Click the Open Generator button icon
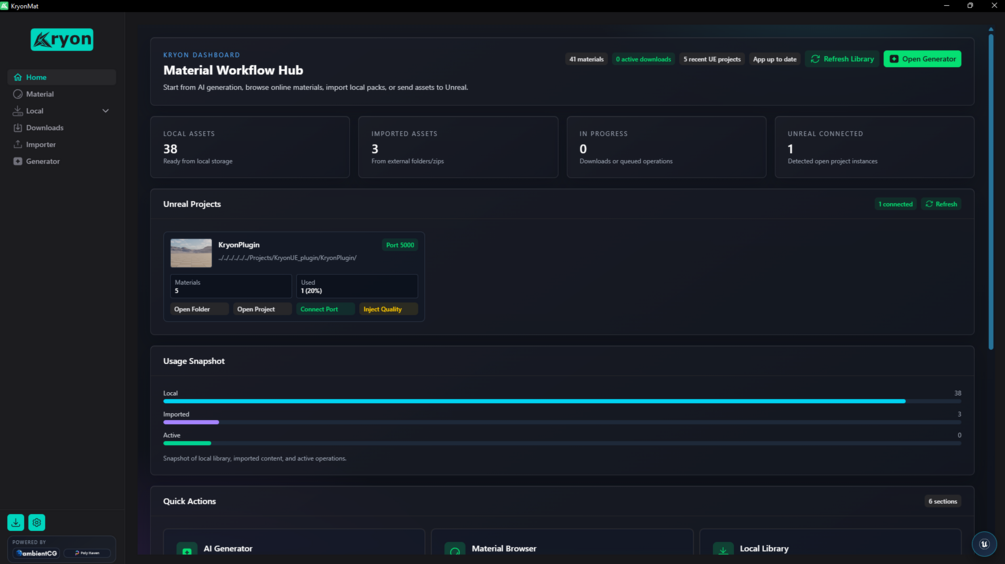Screen dimensions: 1005x564 [894, 59]
